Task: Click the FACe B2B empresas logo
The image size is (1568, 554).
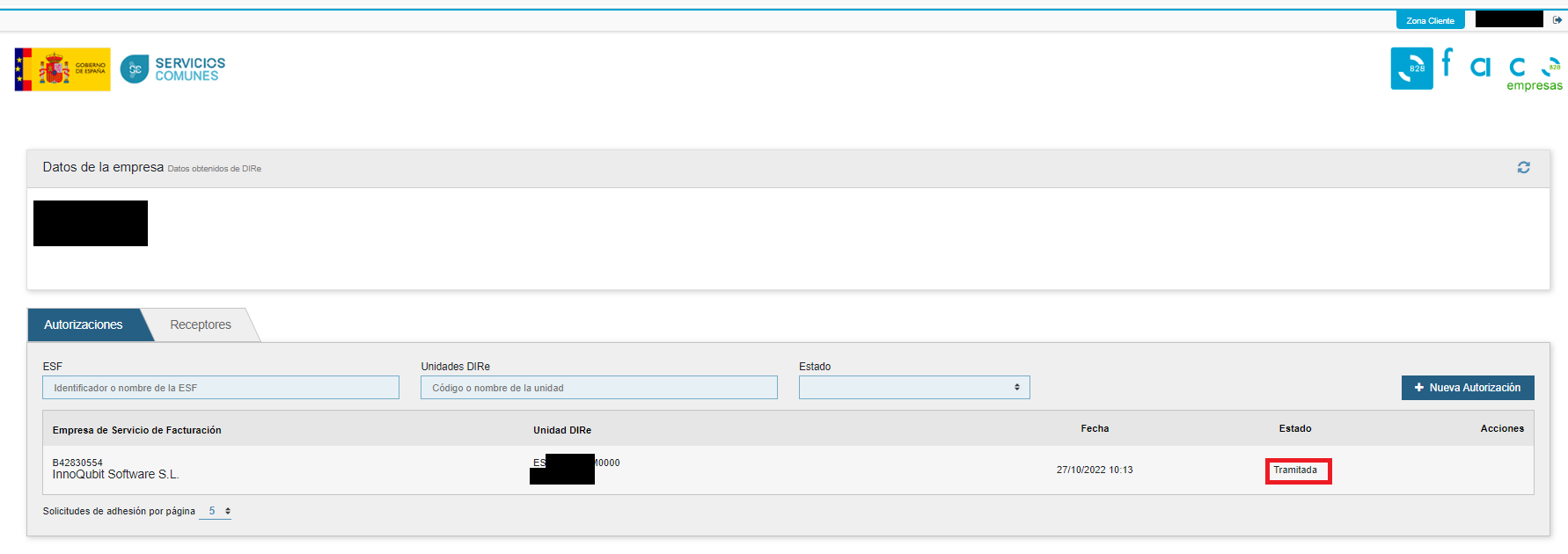Action: click(1476, 69)
